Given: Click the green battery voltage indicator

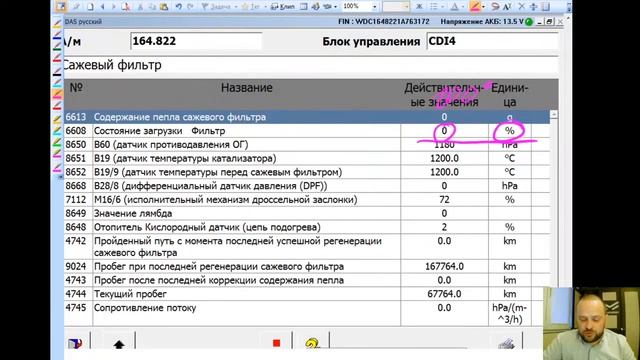Looking at the screenshot, I should (529, 22).
